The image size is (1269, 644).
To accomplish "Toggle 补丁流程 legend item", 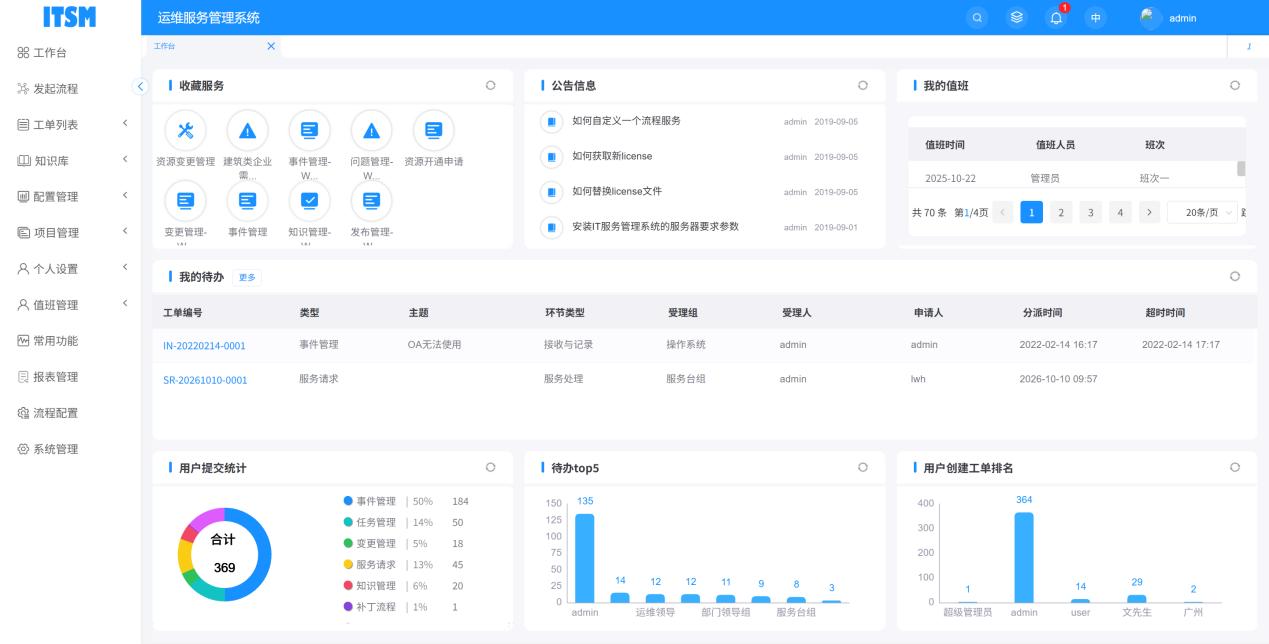I will point(370,607).
